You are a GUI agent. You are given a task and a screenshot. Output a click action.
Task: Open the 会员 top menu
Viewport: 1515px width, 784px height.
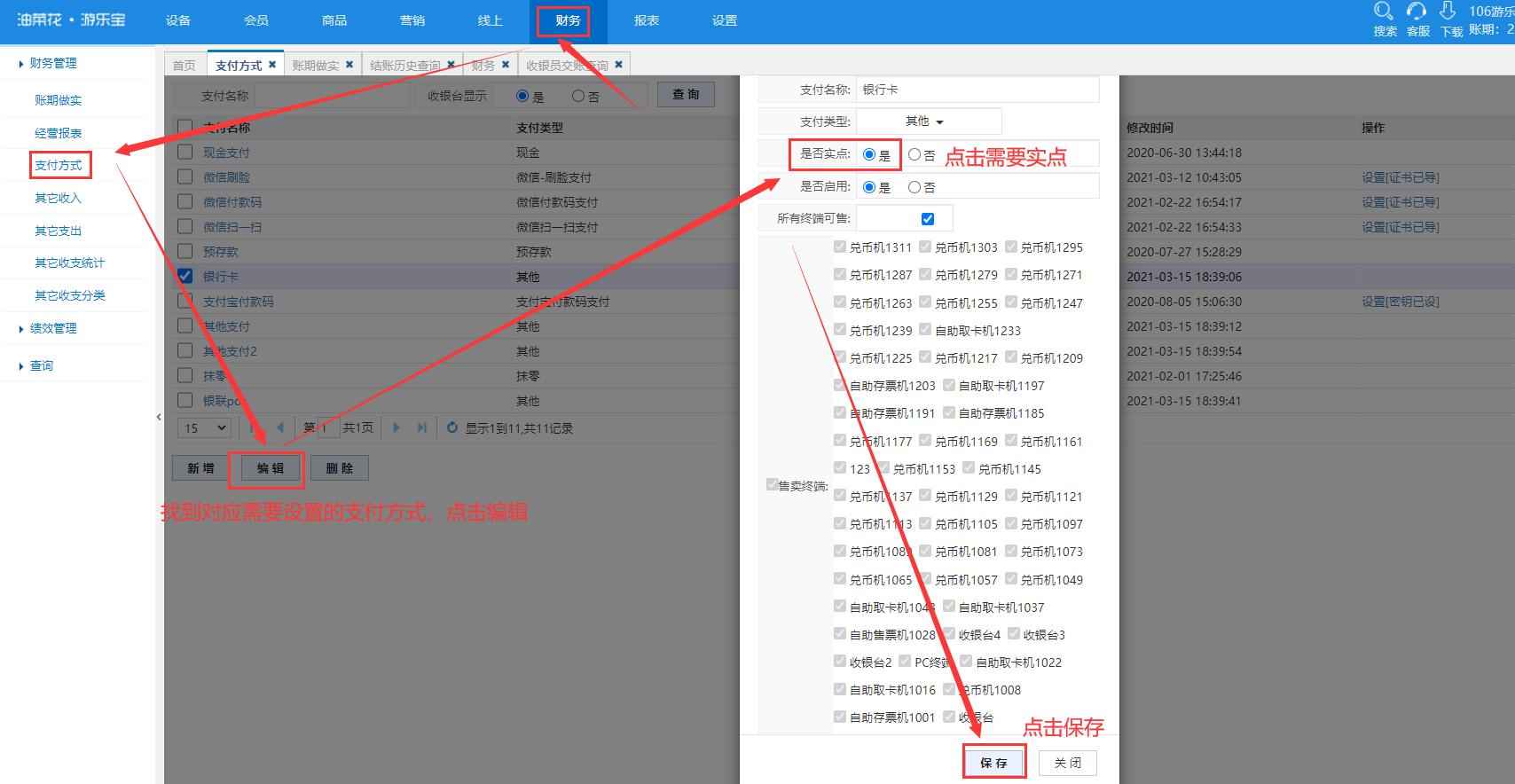[256, 20]
